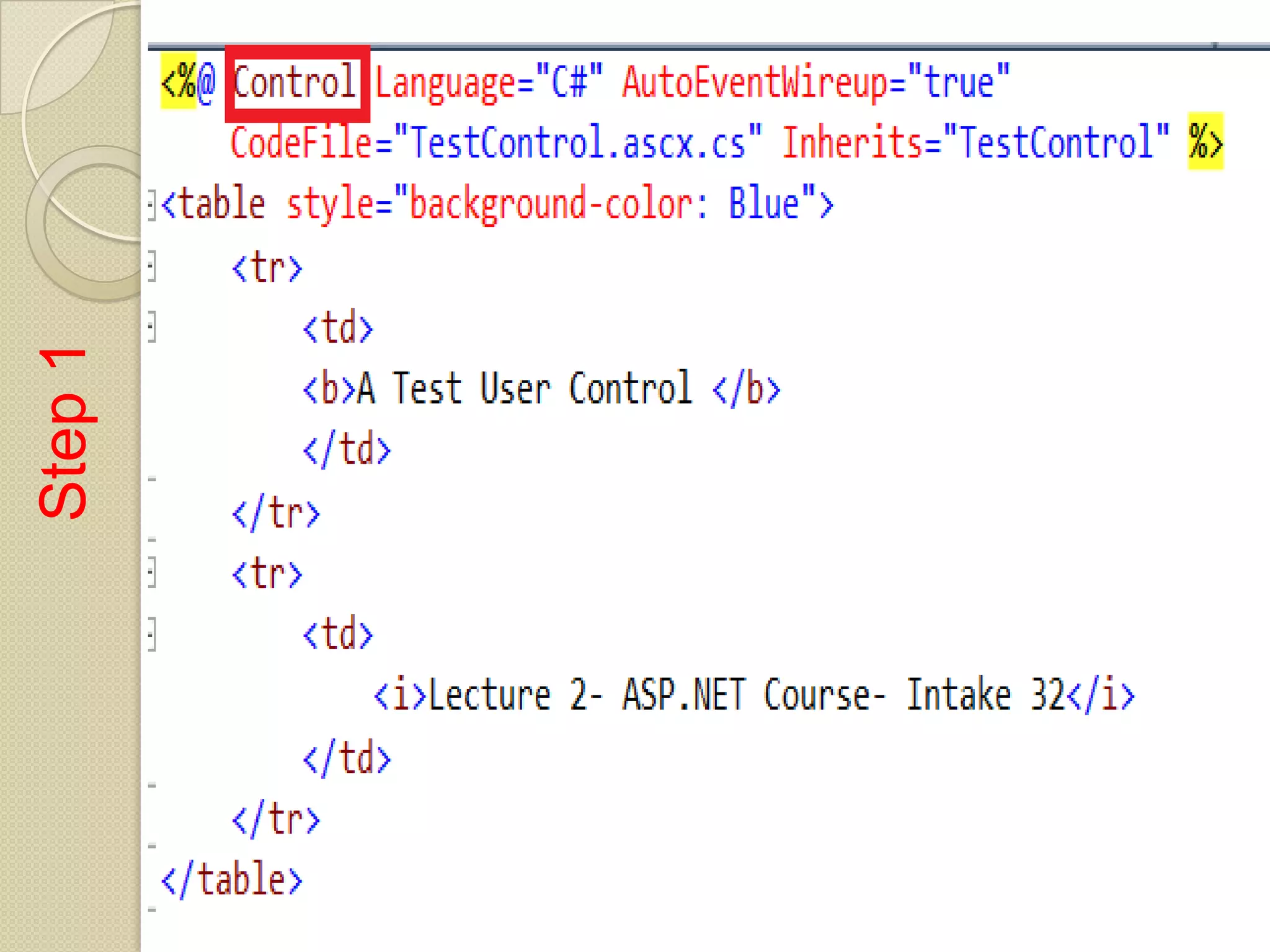Click inside "A Test User Control" text
The width and height of the screenshot is (1270, 952).
pyautogui.click(x=525, y=389)
